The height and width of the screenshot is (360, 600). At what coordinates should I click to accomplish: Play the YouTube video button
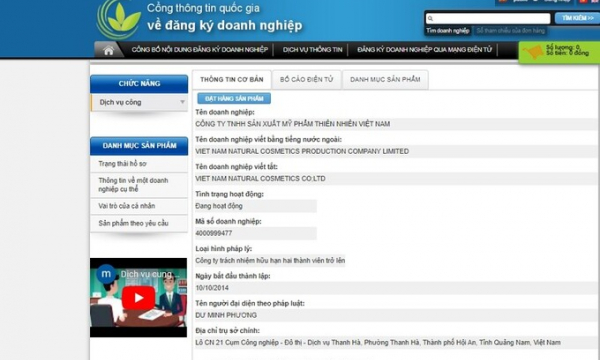pos(139,298)
